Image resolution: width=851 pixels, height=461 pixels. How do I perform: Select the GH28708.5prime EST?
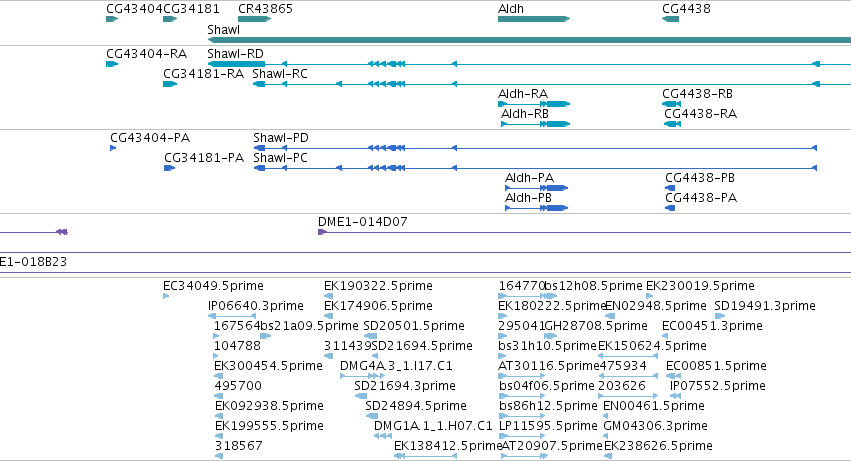coord(550,336)
